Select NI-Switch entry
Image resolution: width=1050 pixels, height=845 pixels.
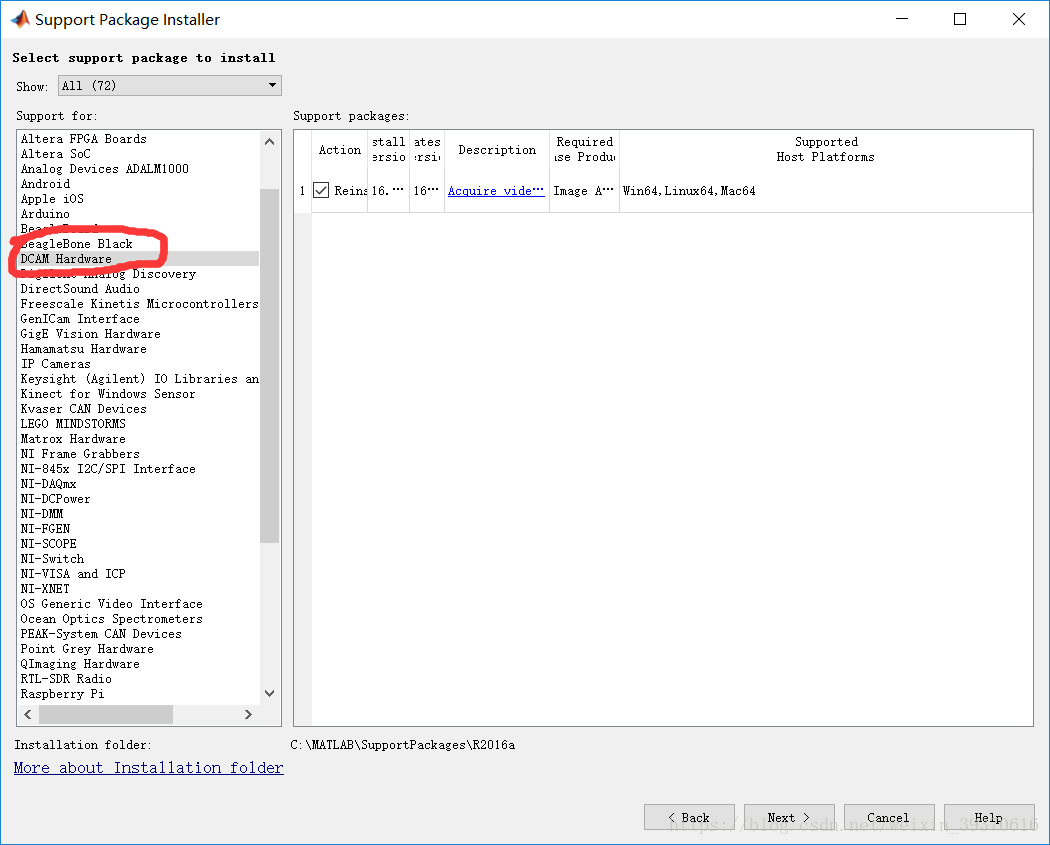(x=139, y=558)
